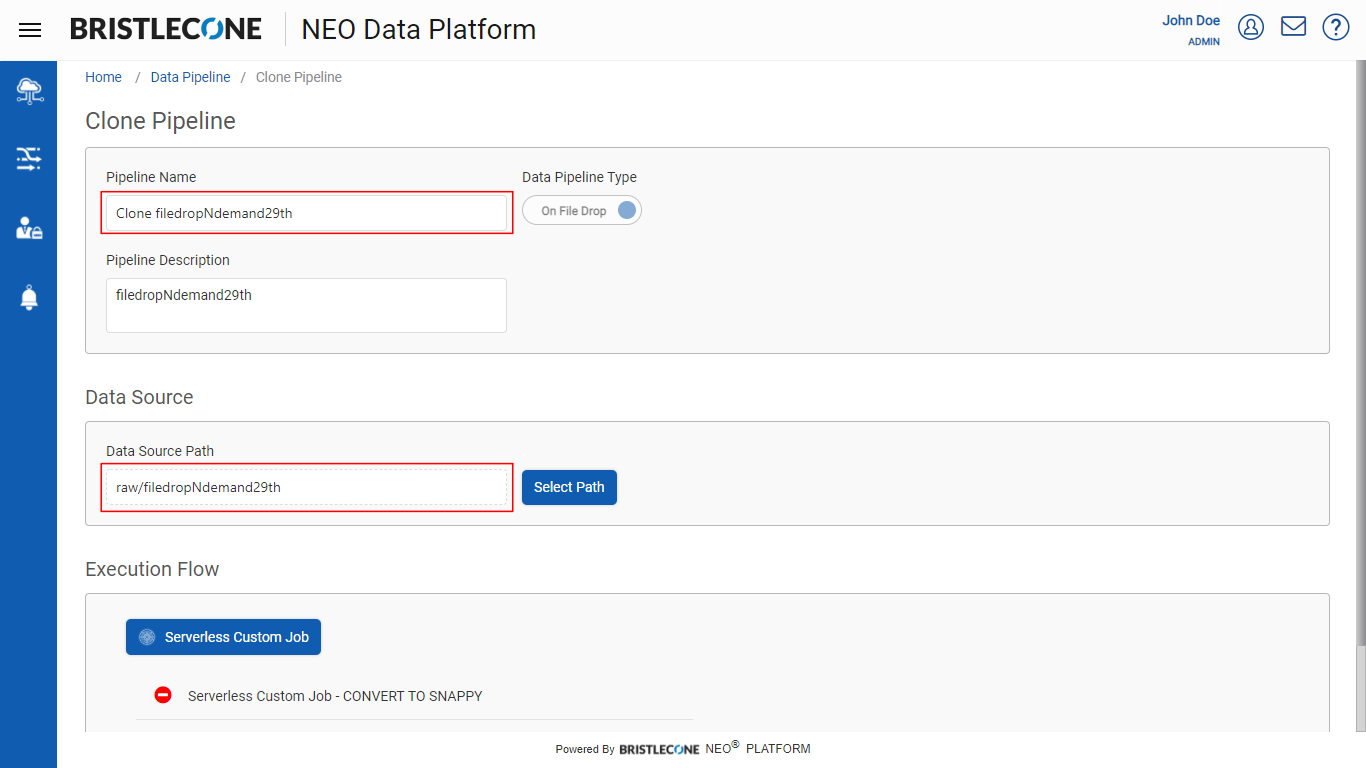This screenshot has width=1366, height=768.
Task: Focus the Data Source Path field
Action: (x=306, y=487)
